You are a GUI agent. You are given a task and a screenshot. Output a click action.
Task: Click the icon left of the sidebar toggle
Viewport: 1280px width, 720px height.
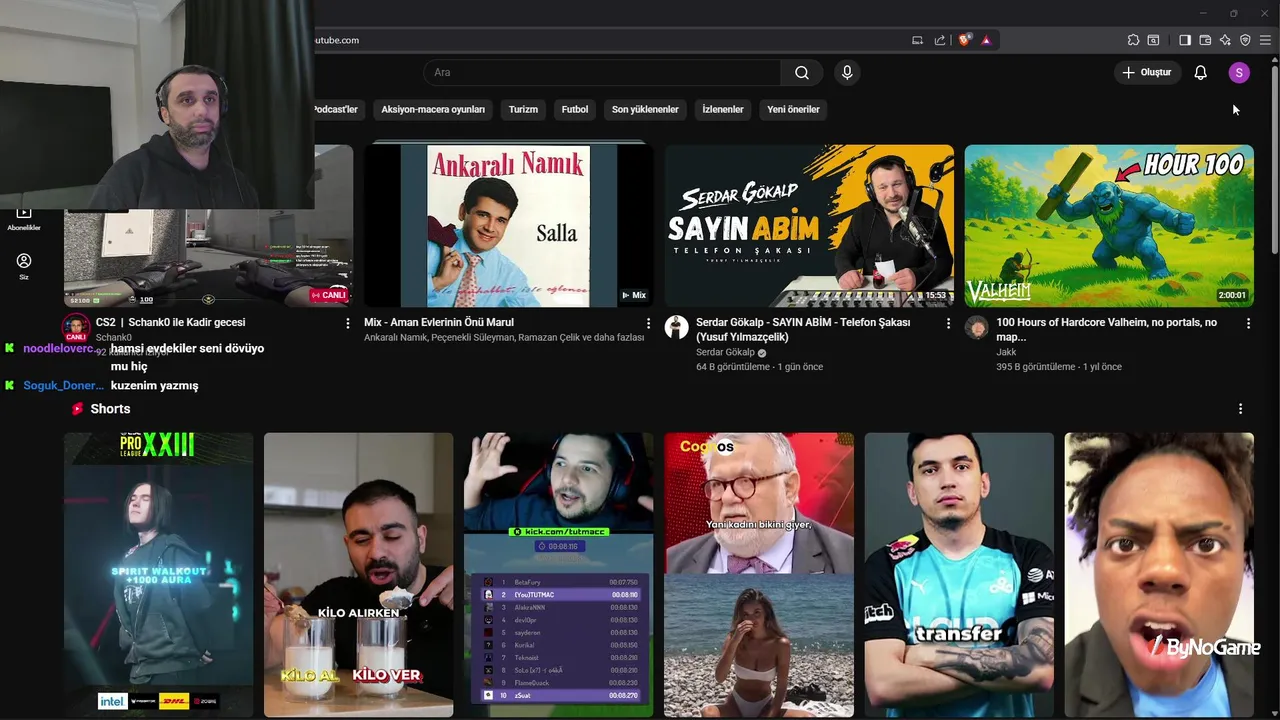1153,40
